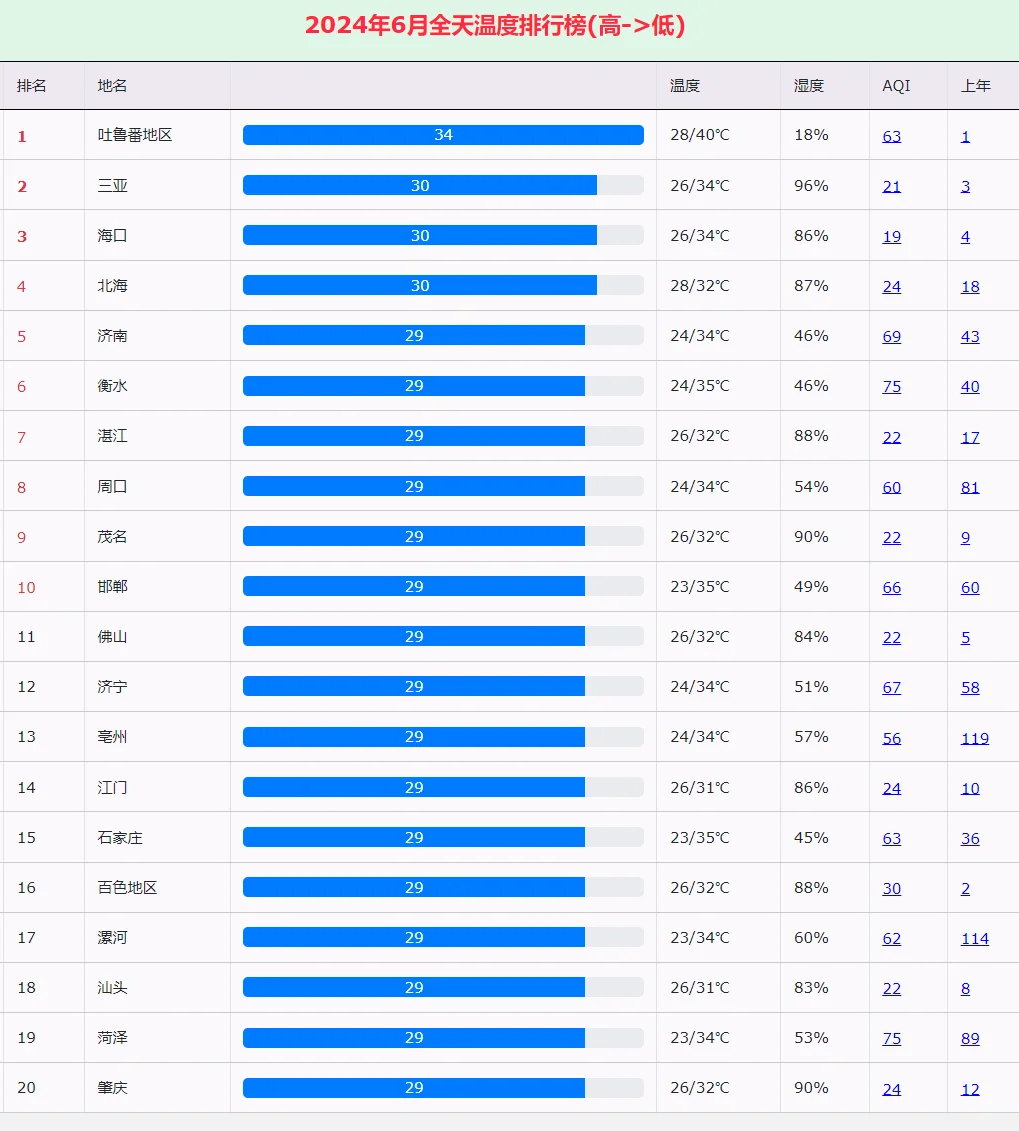The image size is (1019, 1131).
Task: Click AQI link 75 in 衡水 row
Action: tap(891, 387)
